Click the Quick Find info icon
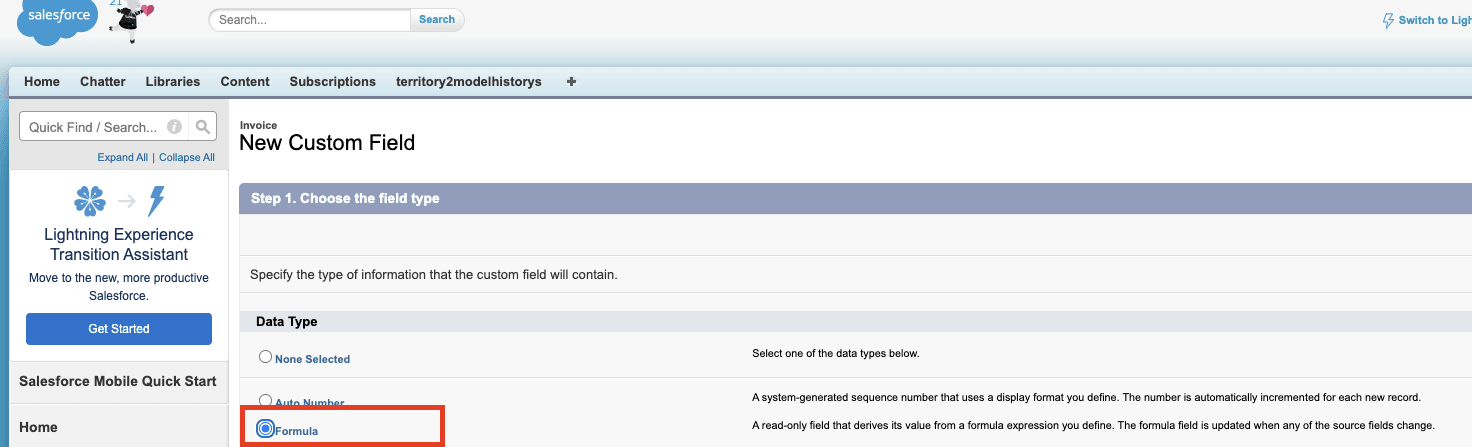 174,127
